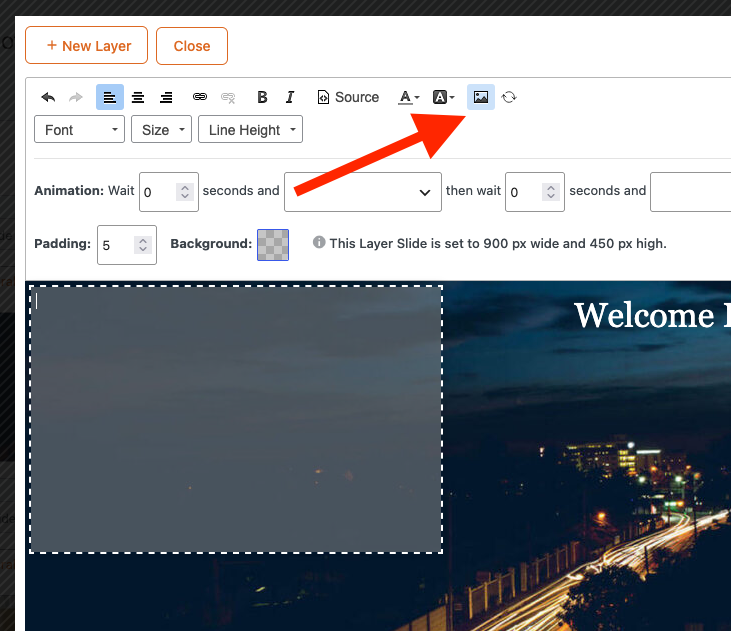Click the 'Padding:' label
731x631 pixels.
[x=62, y=243]
